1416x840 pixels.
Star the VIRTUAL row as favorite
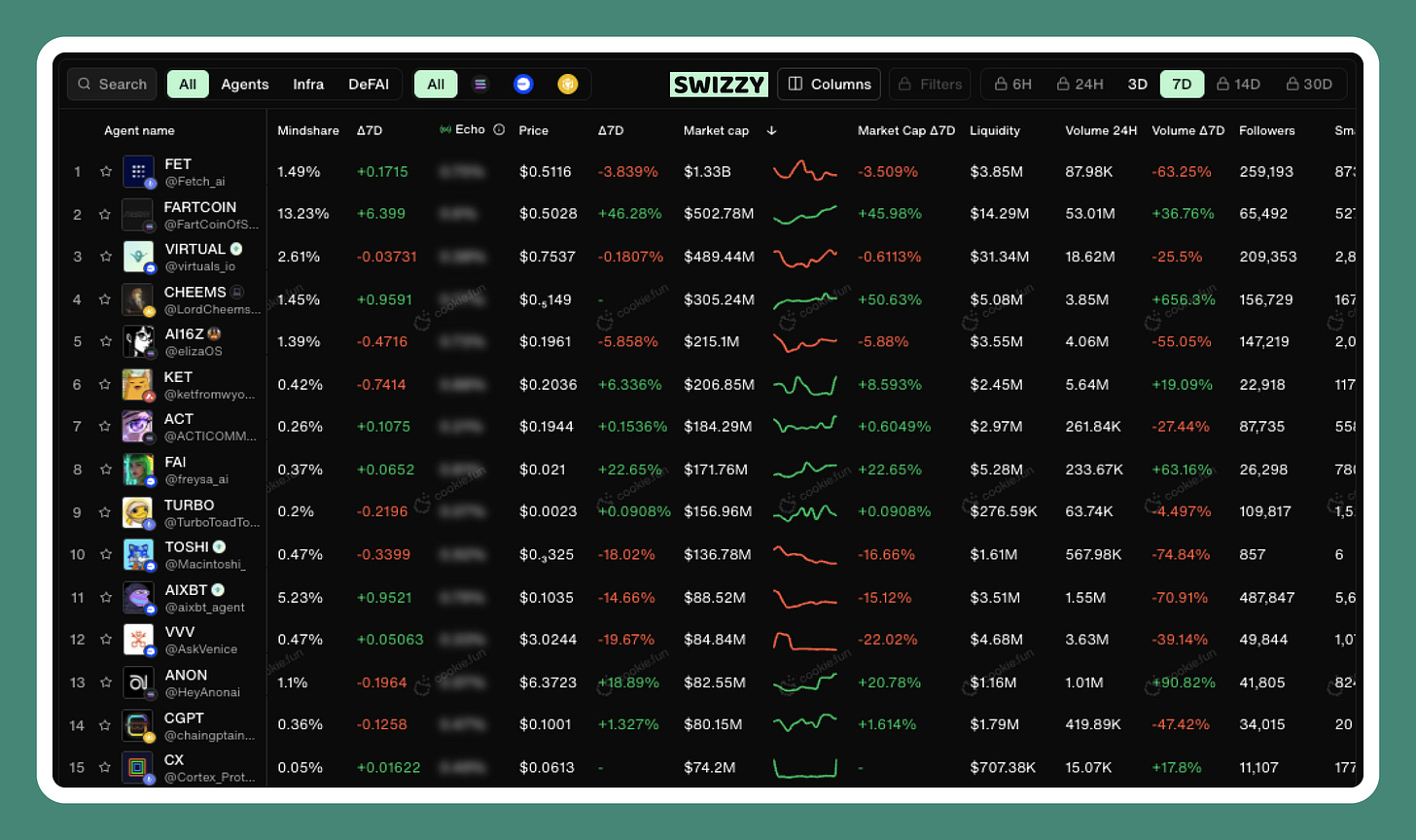coord(105,257)
